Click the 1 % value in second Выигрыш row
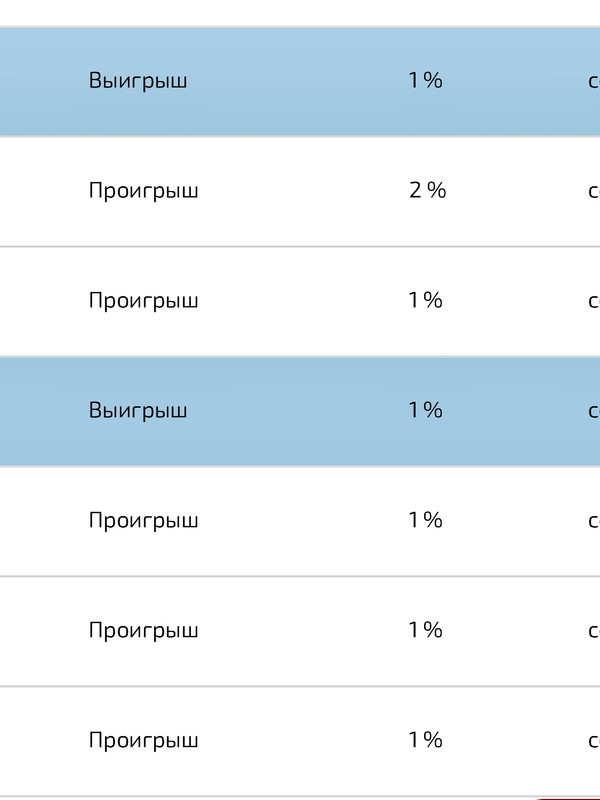The image size is (600, 800). coord(426,410)
